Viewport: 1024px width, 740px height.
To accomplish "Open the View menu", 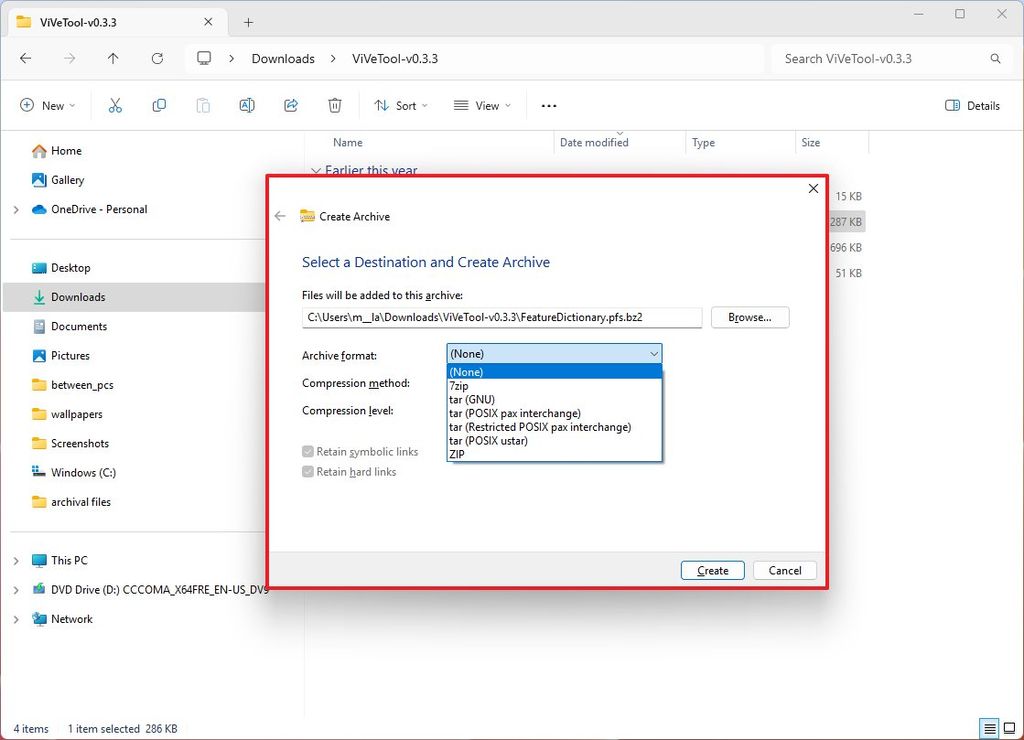I will pos(481,105).
